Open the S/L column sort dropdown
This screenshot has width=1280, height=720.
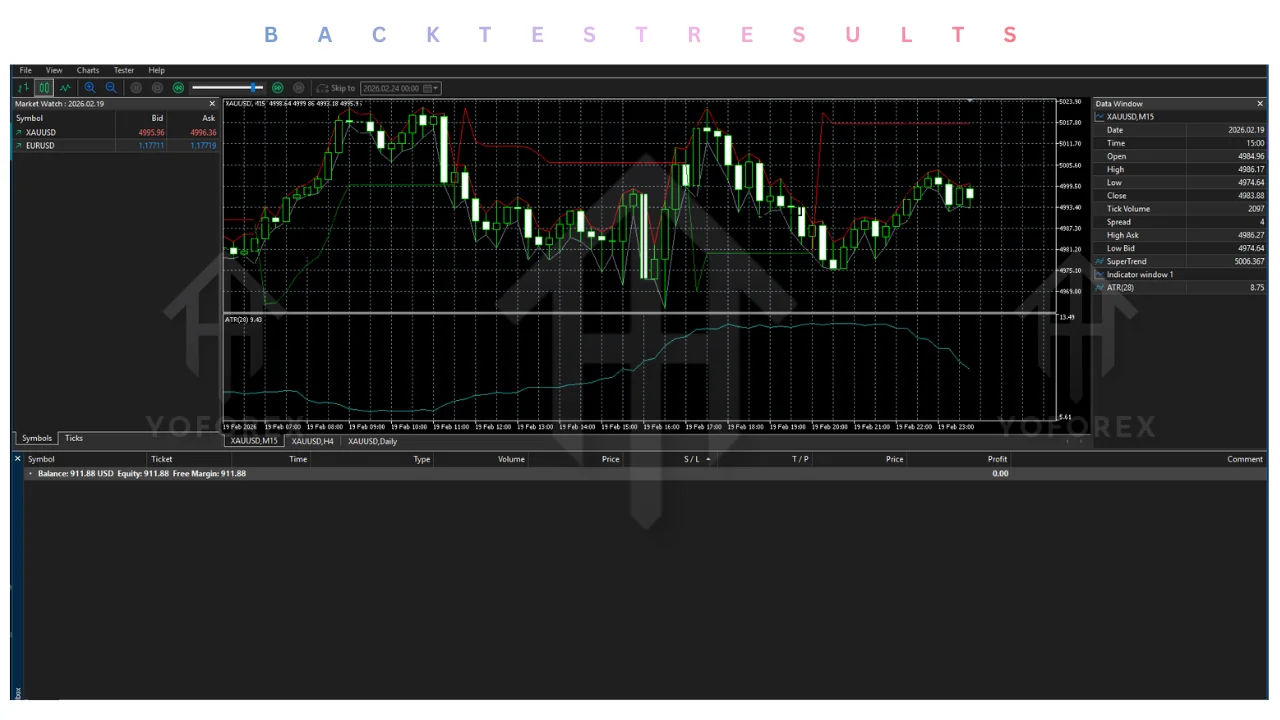(x=708, y=459)
